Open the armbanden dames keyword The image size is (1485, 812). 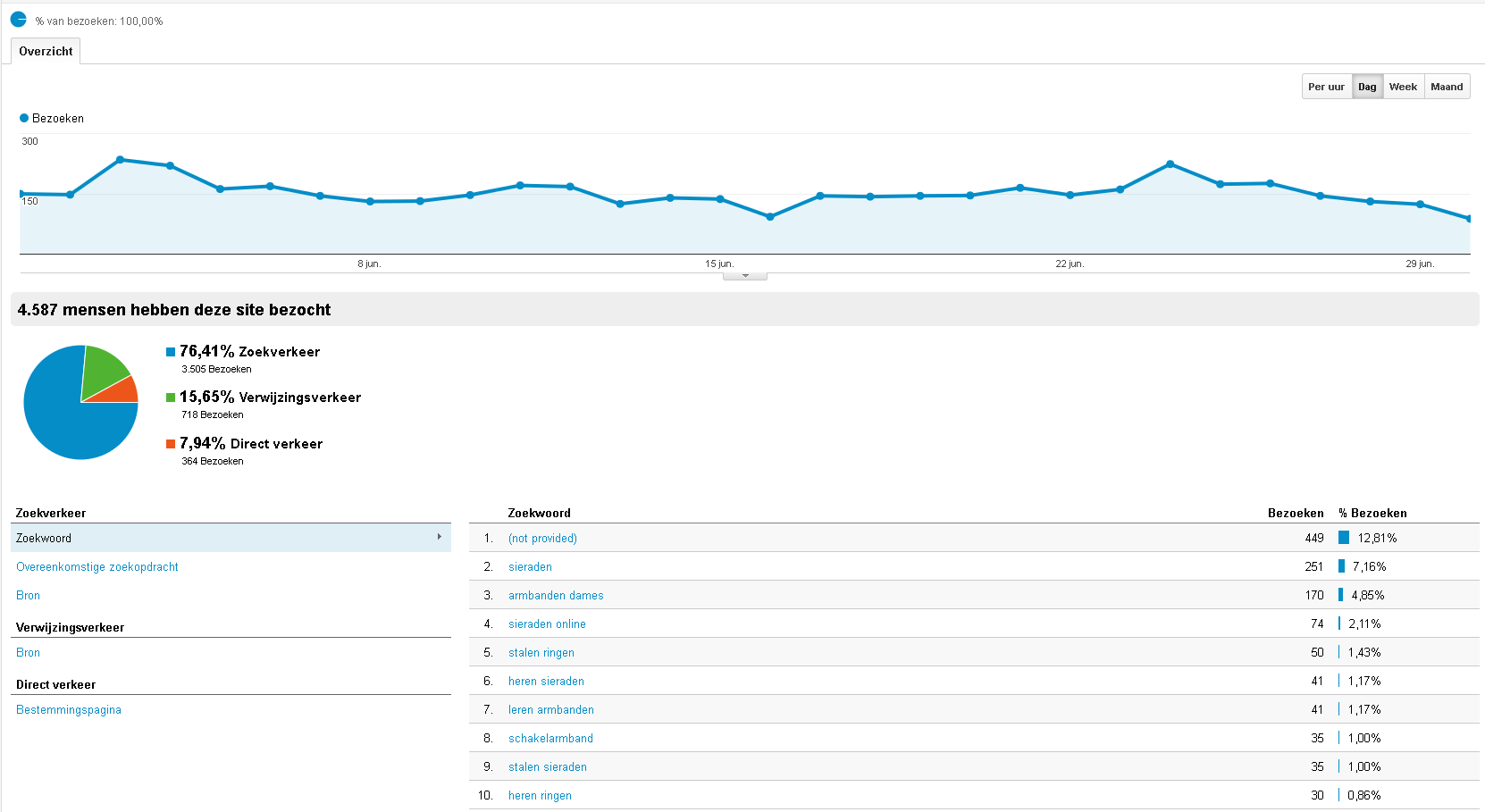click(556, 595)
